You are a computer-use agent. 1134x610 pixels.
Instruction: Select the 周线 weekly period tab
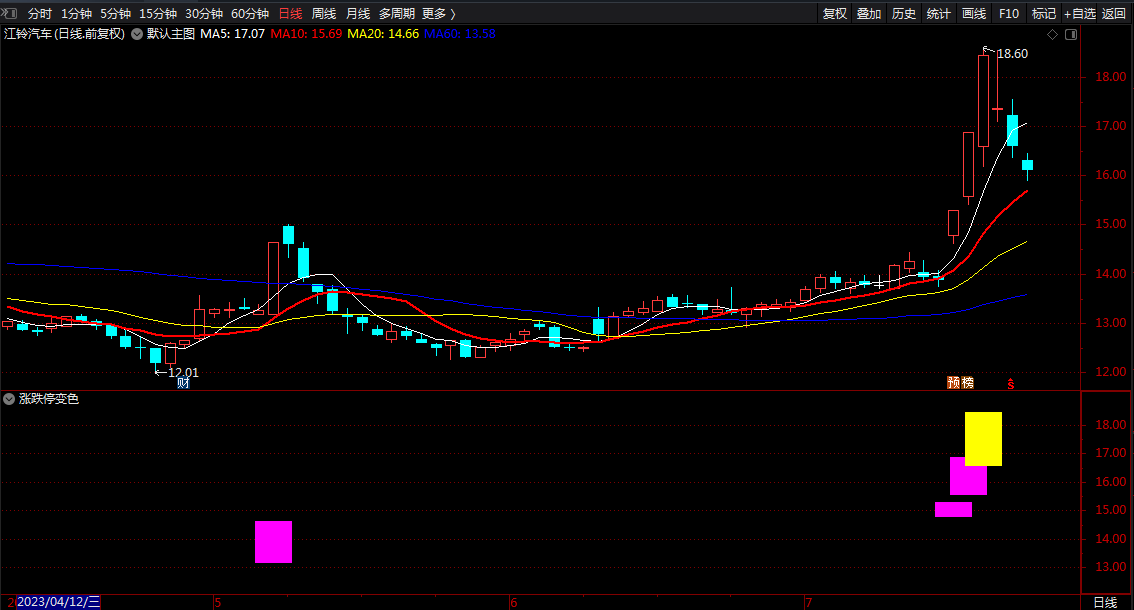click(x=324, y=14)
